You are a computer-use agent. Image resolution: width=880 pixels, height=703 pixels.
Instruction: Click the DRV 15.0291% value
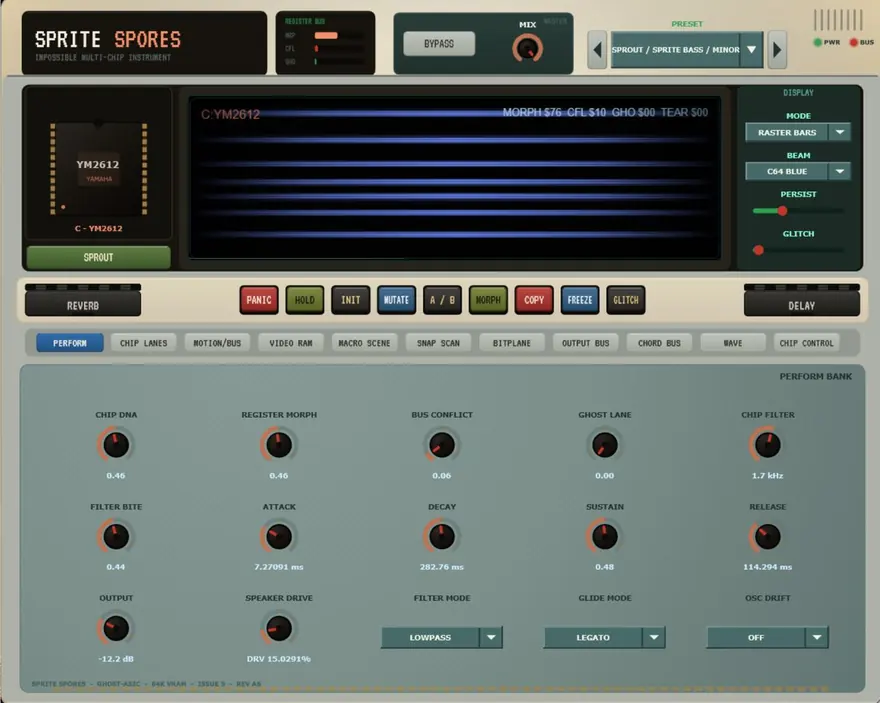coord(278,659)
